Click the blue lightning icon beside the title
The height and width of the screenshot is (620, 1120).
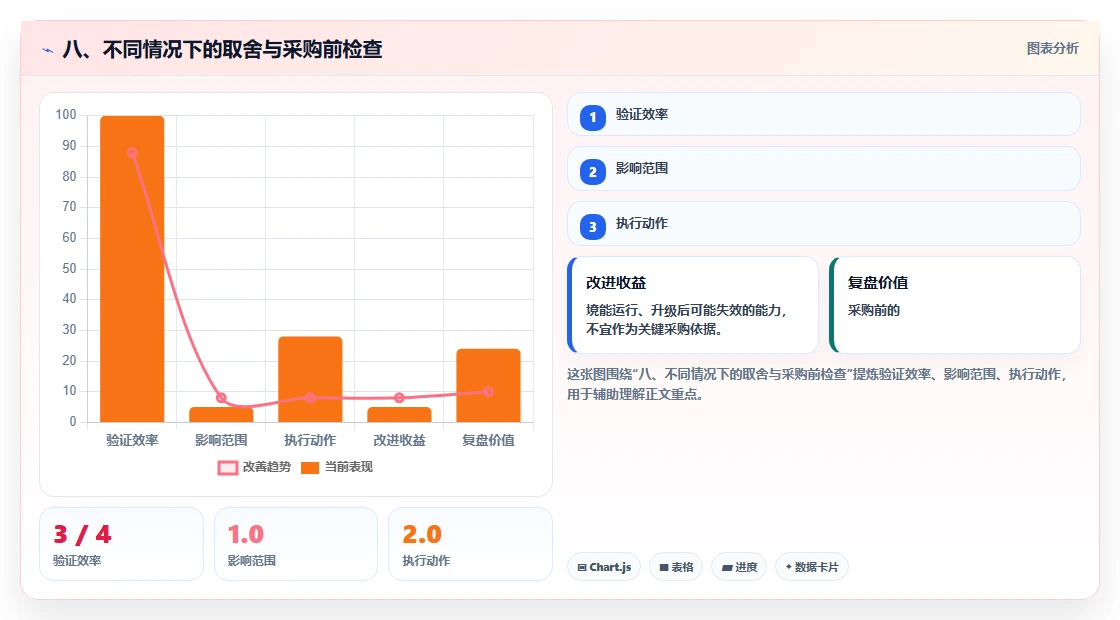(48, 50)
